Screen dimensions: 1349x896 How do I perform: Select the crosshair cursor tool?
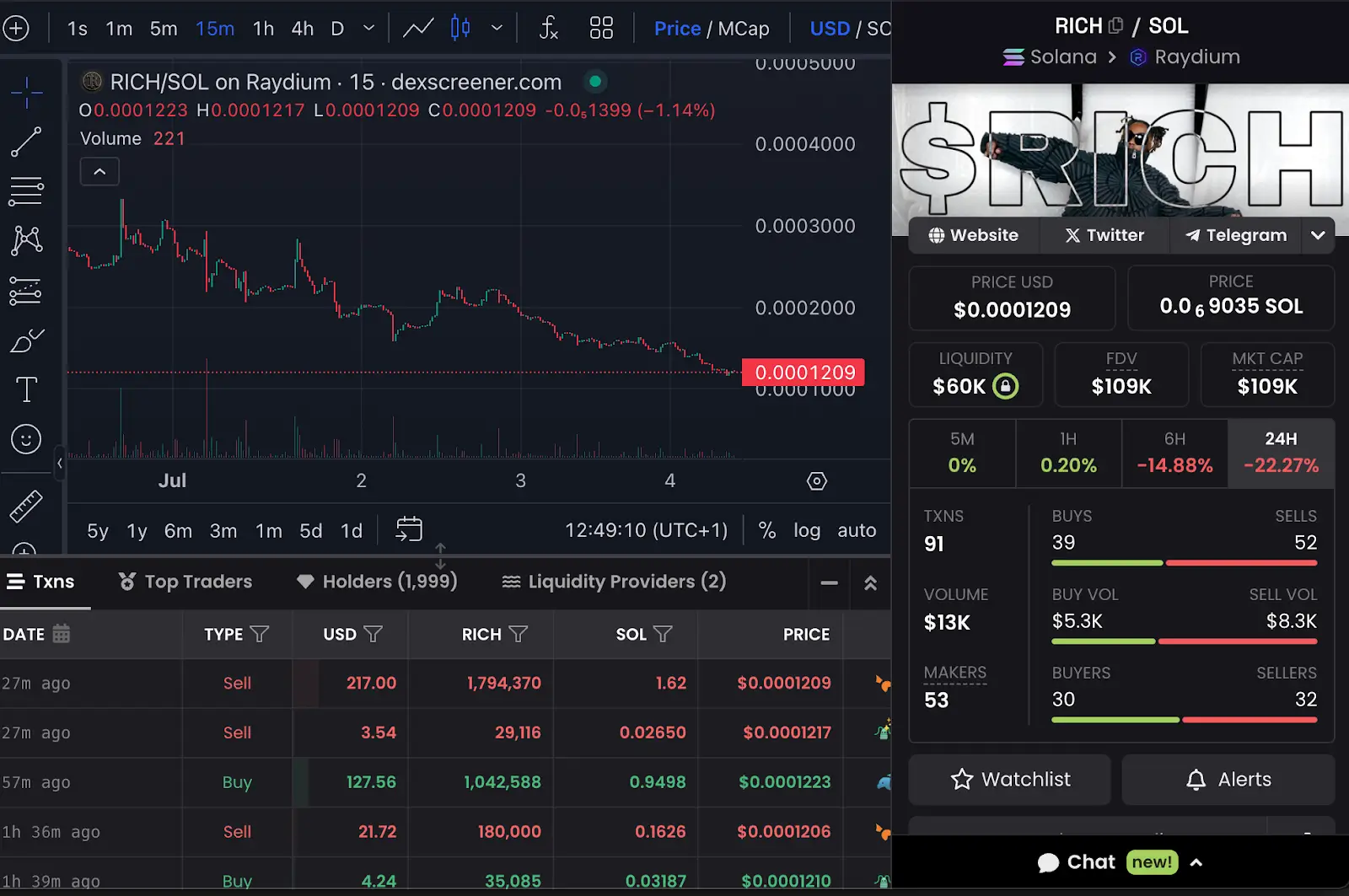point(26,93)
